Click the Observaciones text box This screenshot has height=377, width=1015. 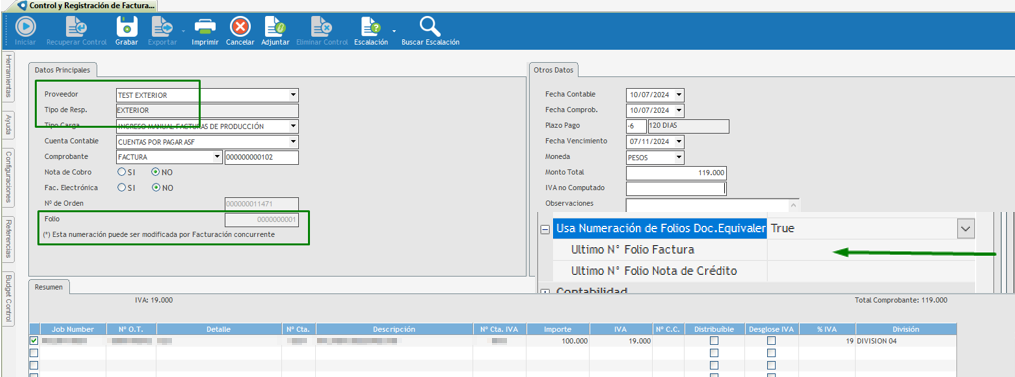click(x=713, y=205)
